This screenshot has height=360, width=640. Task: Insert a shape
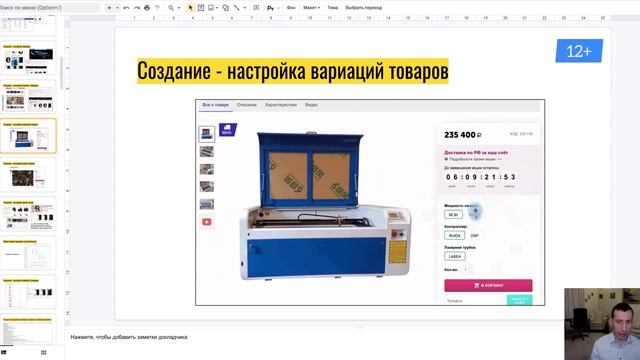pyautogui.click(x=226, y=8)
